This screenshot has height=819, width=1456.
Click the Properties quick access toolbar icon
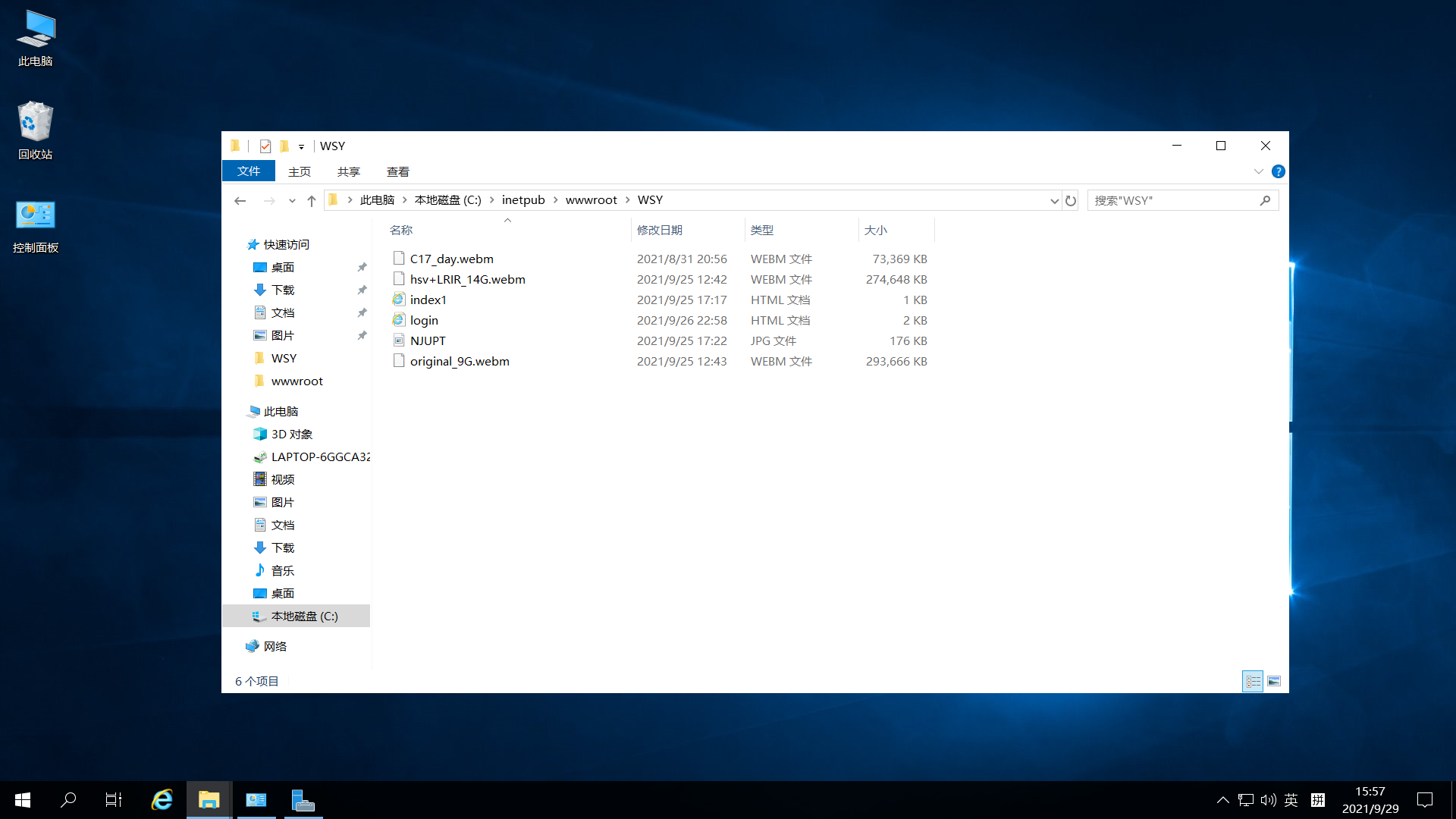[265, 146]
